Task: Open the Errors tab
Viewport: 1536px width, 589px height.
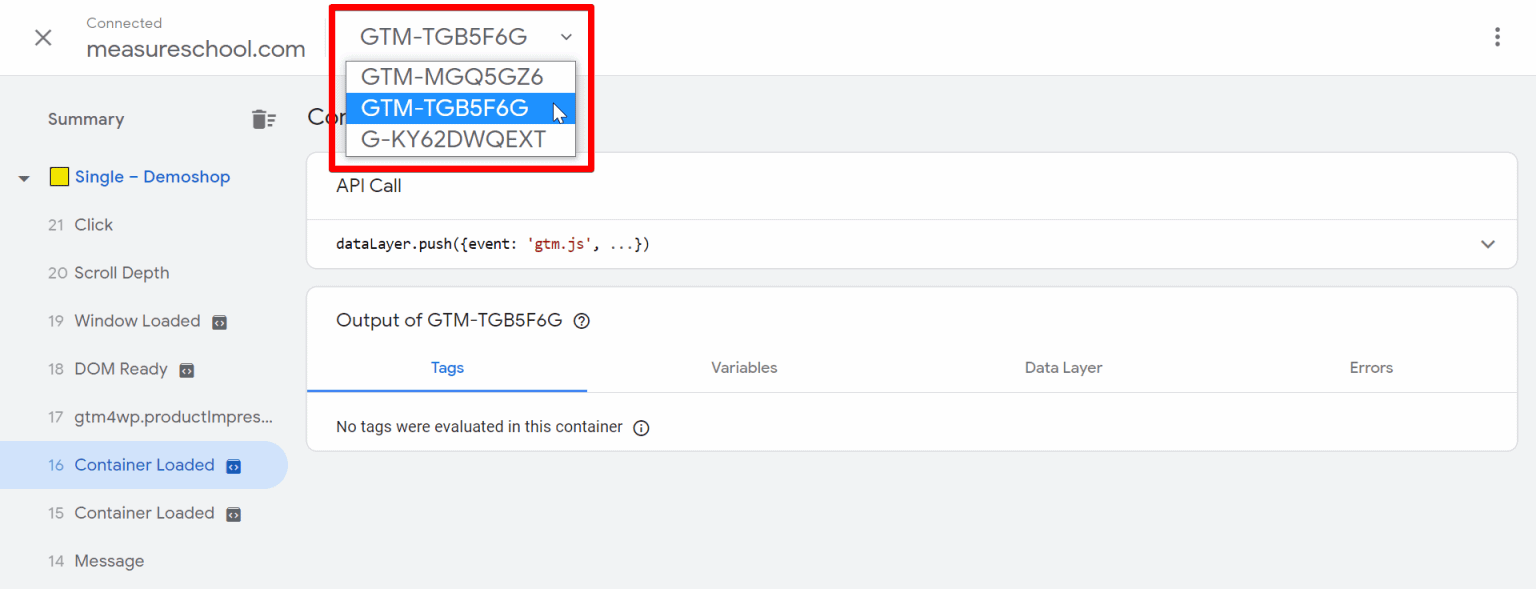Action: 1371,368
